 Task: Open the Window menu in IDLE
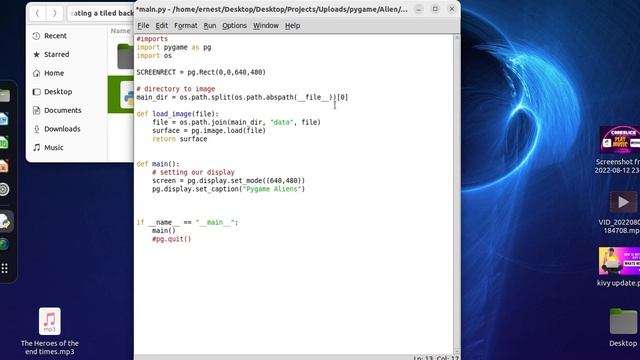[x=266, y=25]
